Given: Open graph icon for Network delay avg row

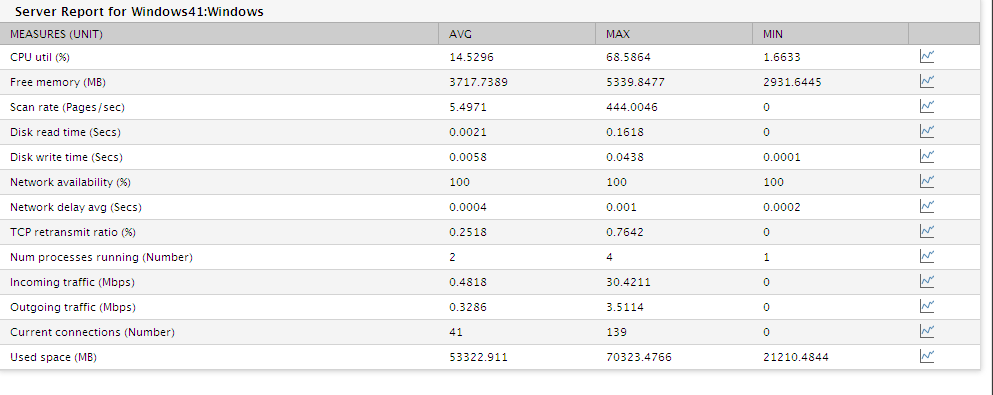Looking at the screenshot, I should point(927,206).
